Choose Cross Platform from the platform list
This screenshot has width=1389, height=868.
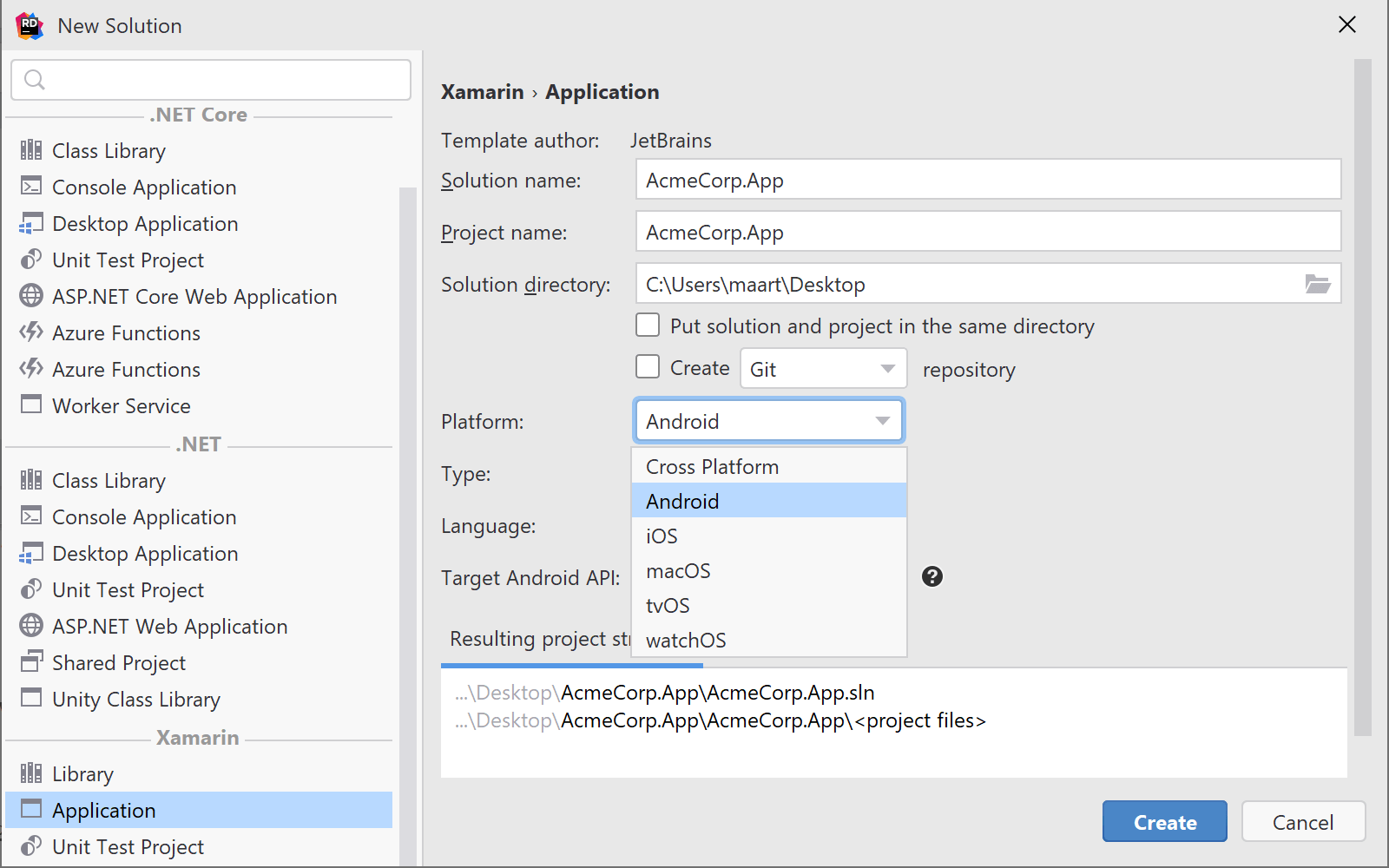click(x=769, y=466)
